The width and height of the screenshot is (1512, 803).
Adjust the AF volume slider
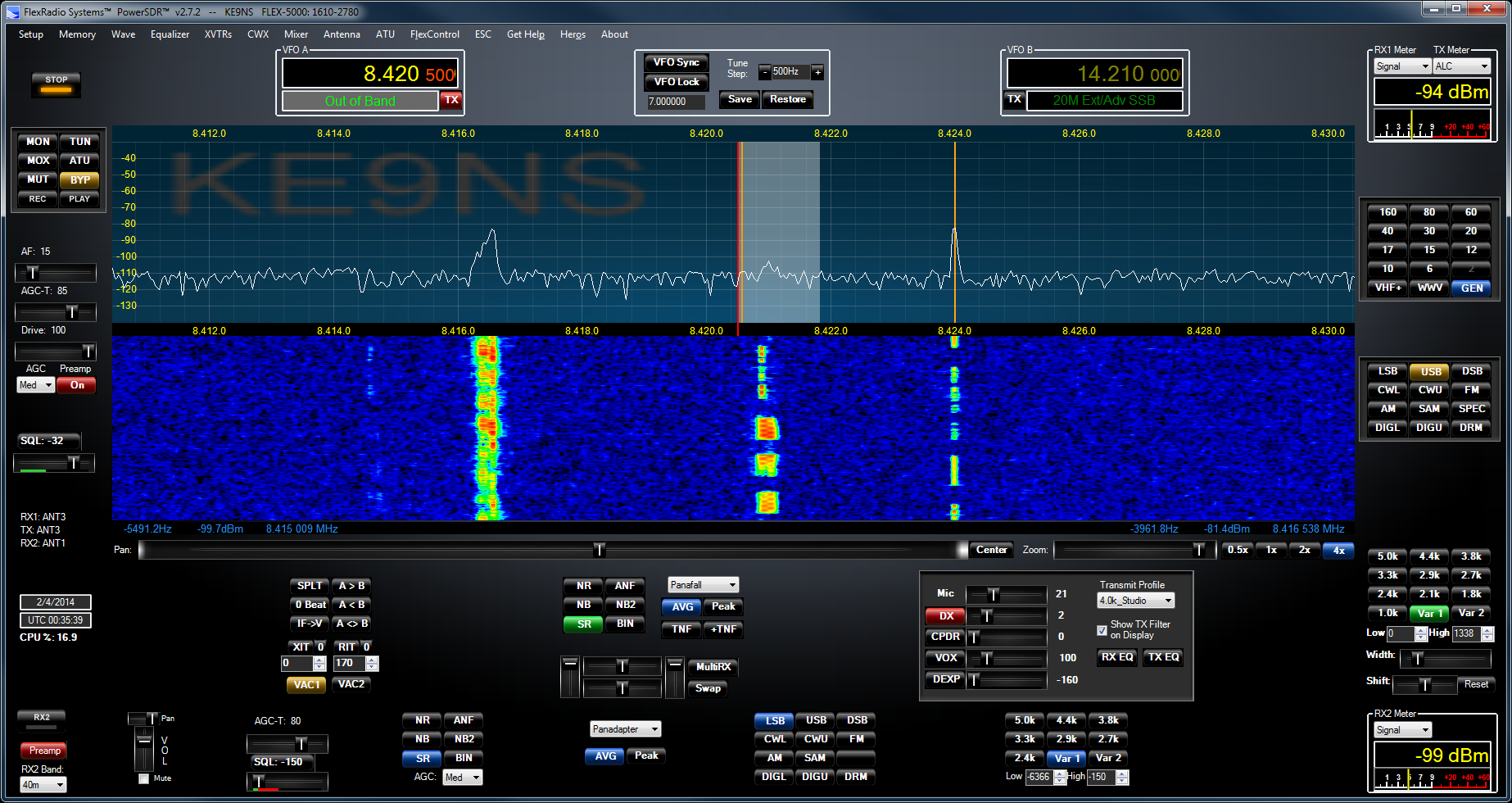pyautogui.click(x=55, y=272)
